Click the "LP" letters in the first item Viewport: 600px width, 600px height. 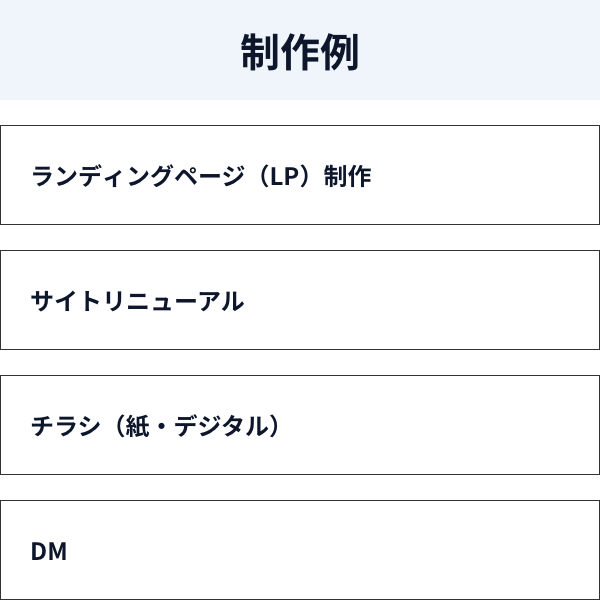pyautogui.click(x=284, y=176)
